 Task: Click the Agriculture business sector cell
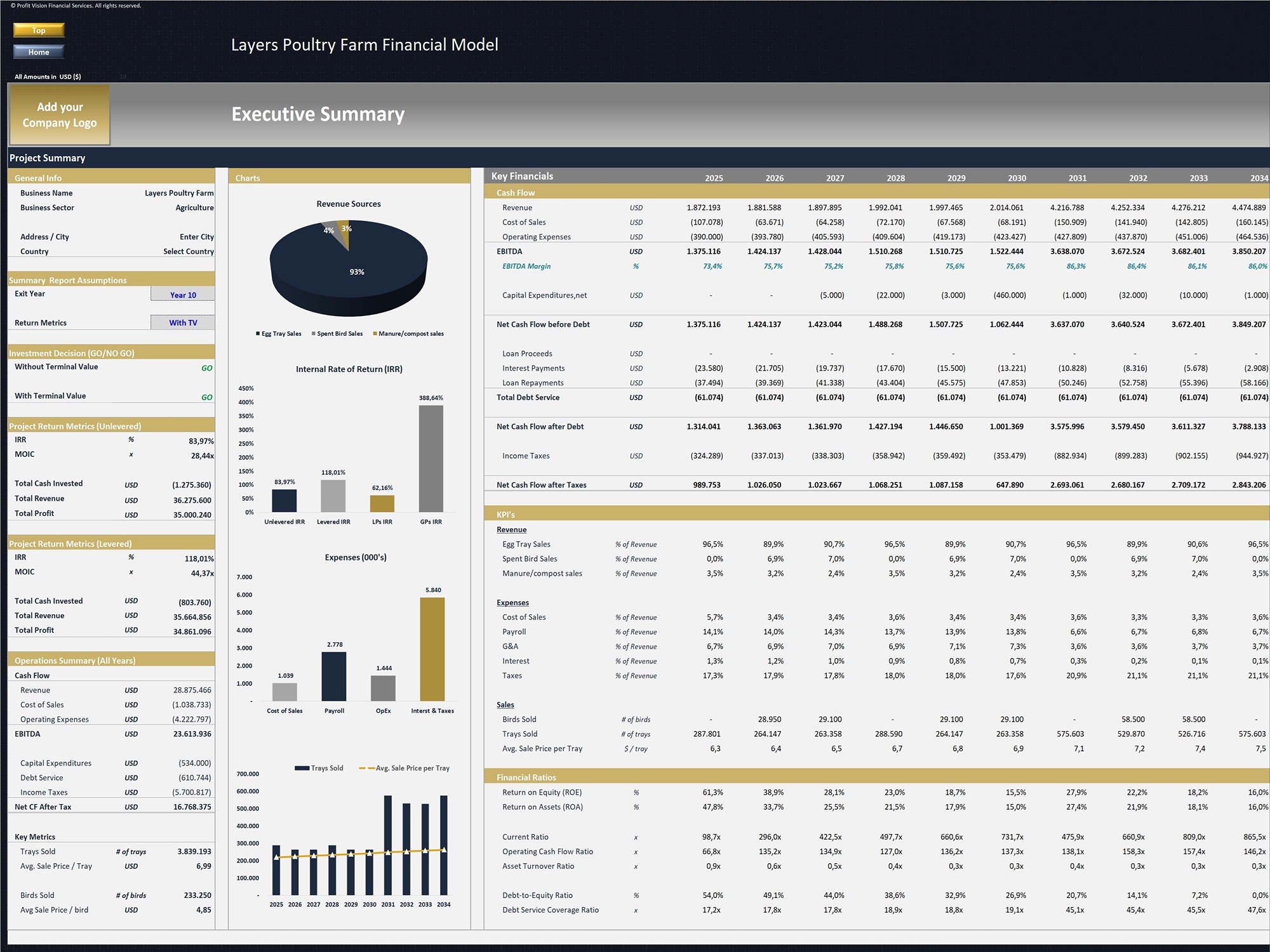point(194,208)
